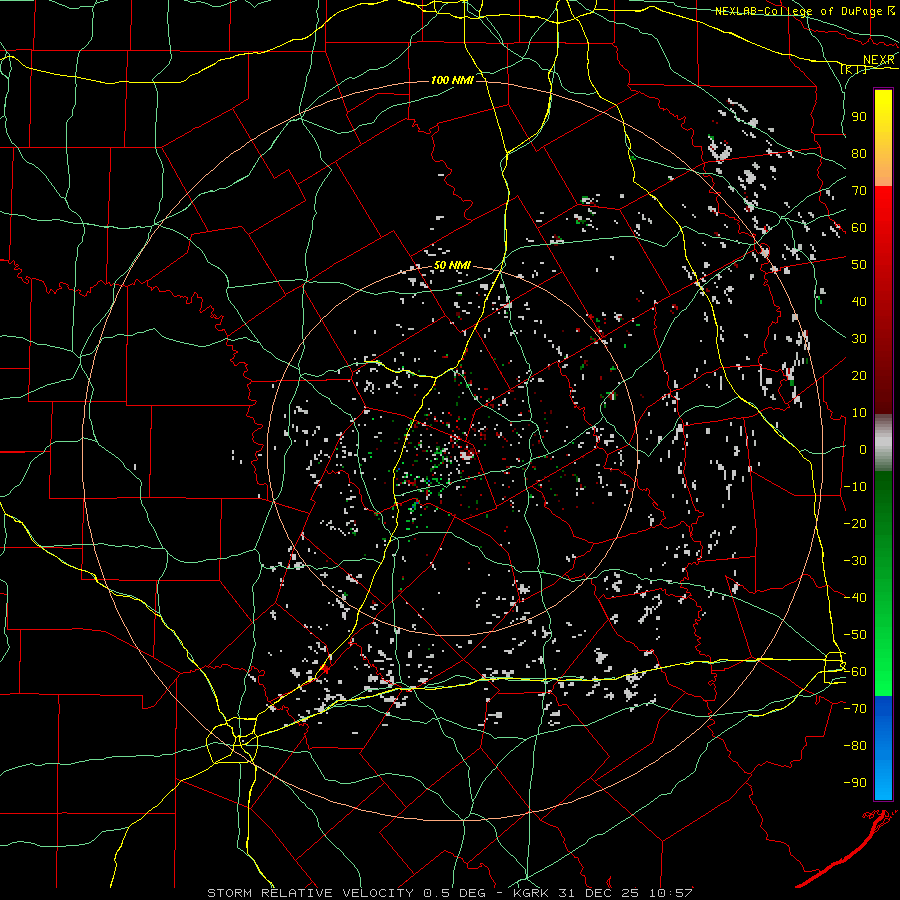Screen dimensions: 900x900
Task: Click the "-40" value on the color scale
Action: tap(855, 598)
